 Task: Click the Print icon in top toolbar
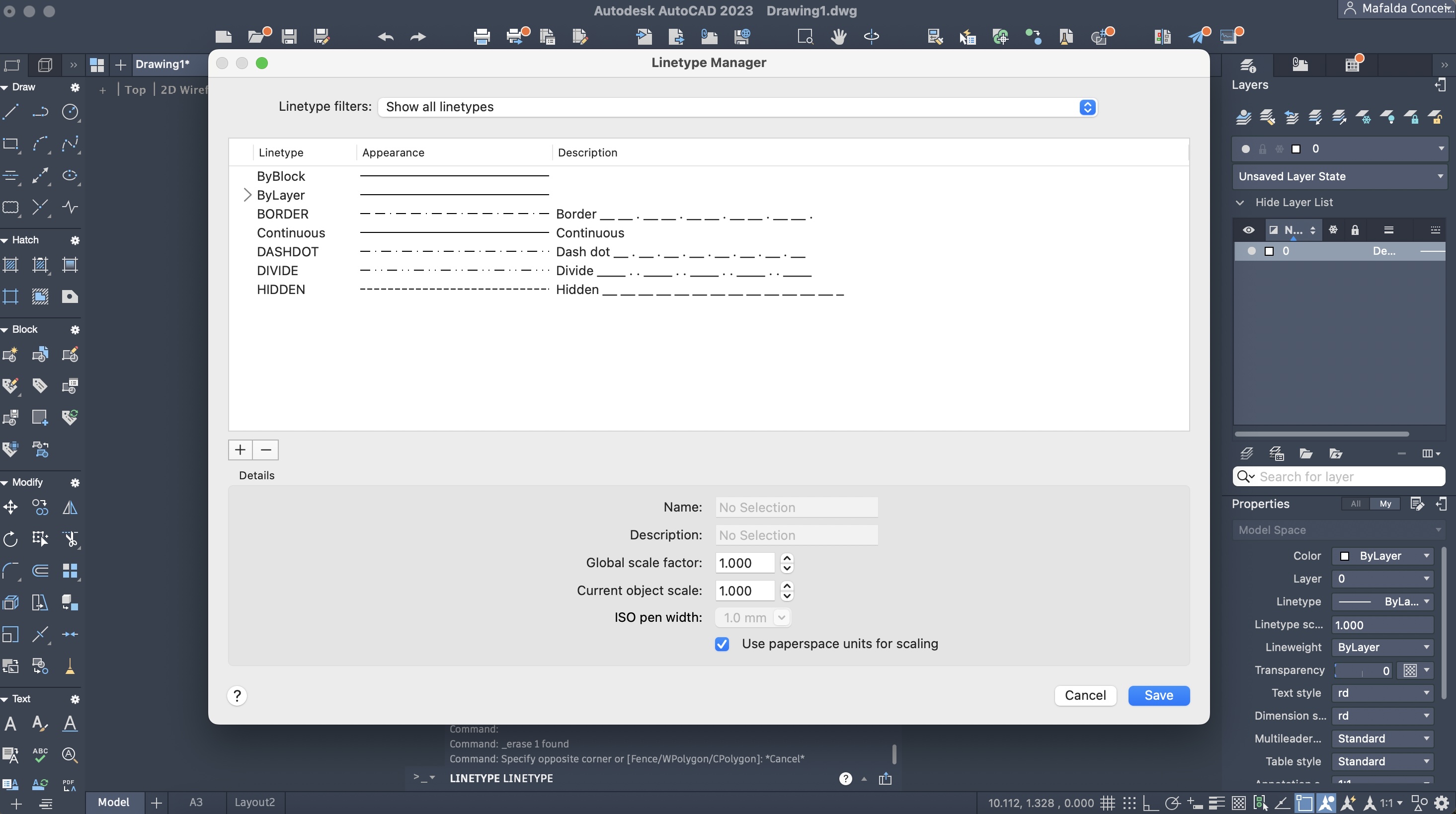(x=482, y=37)
